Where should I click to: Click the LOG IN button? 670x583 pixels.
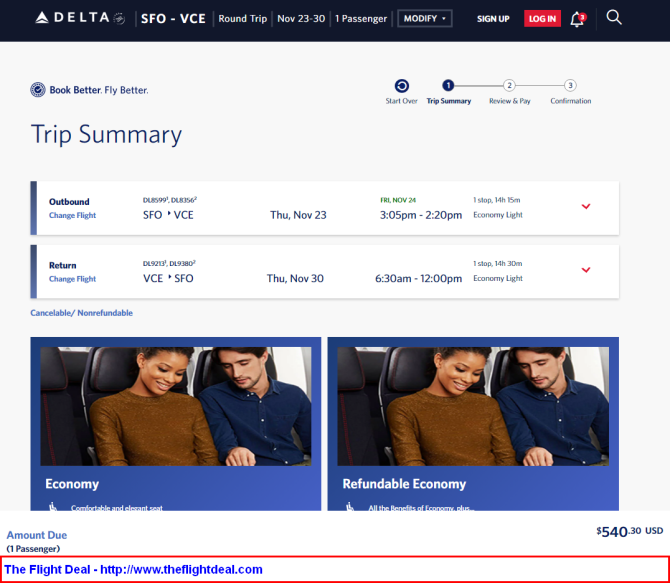click(542, 19)
